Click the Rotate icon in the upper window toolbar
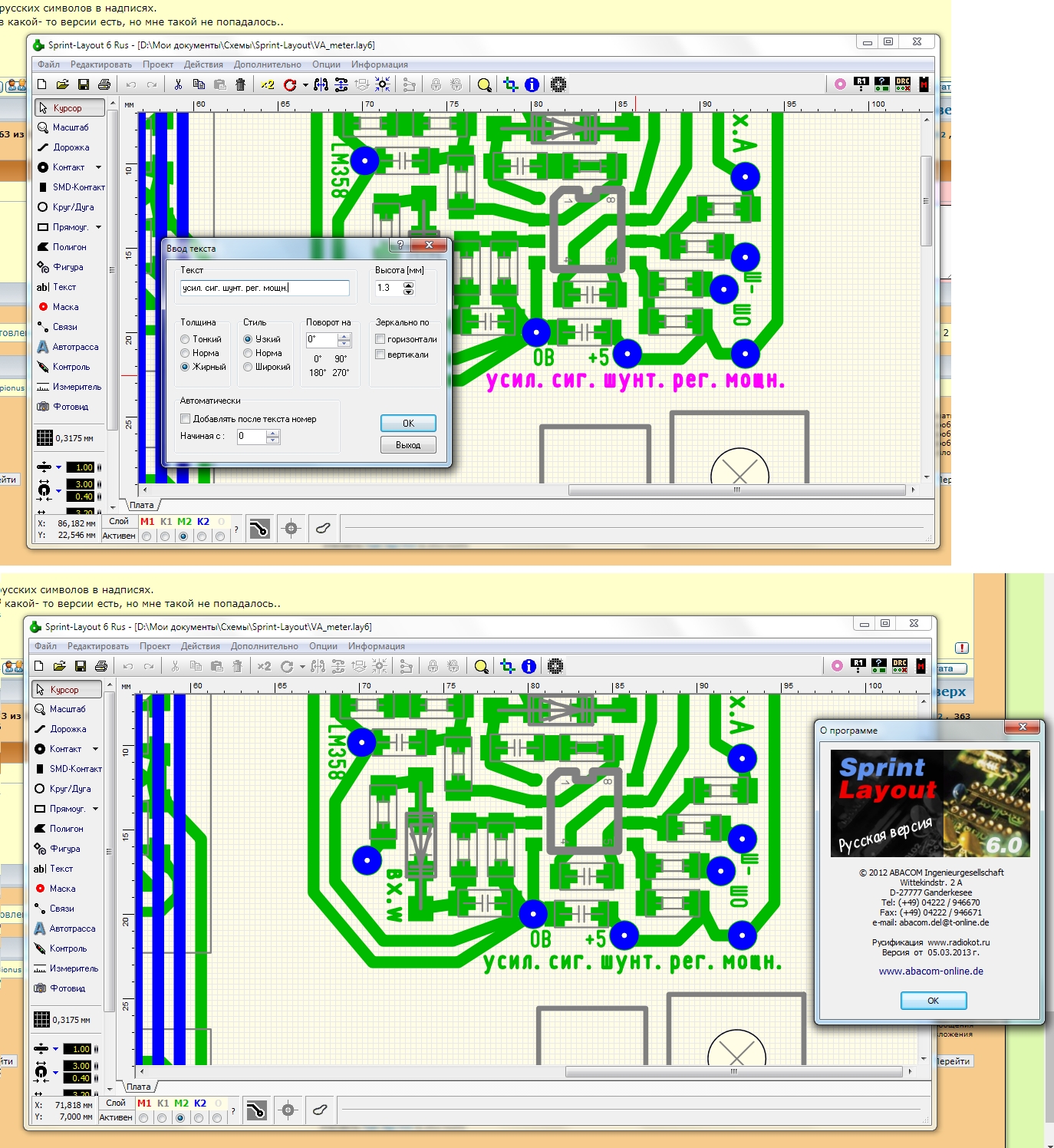Screen dimensions: 1054x1148 290,84
